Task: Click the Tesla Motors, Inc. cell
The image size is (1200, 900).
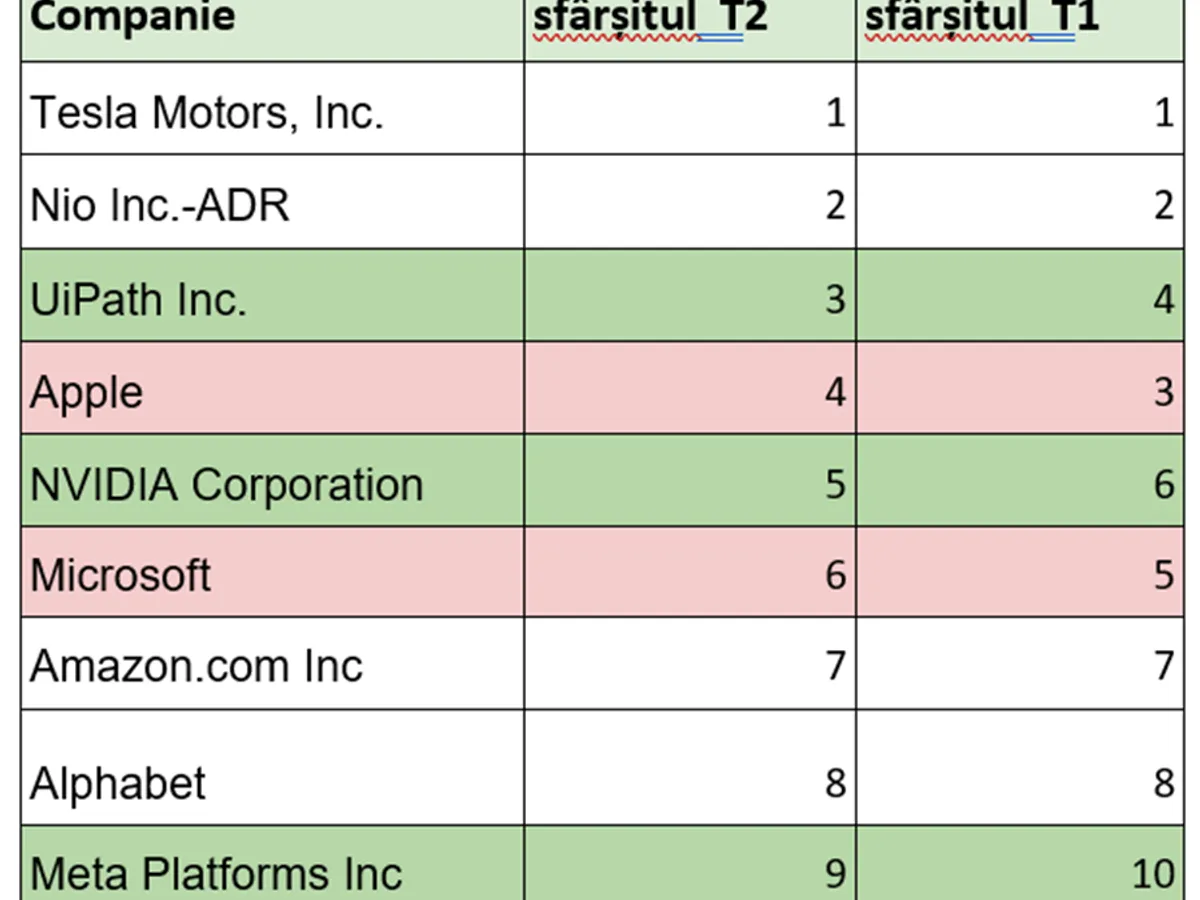Action: tap(272, 109)
